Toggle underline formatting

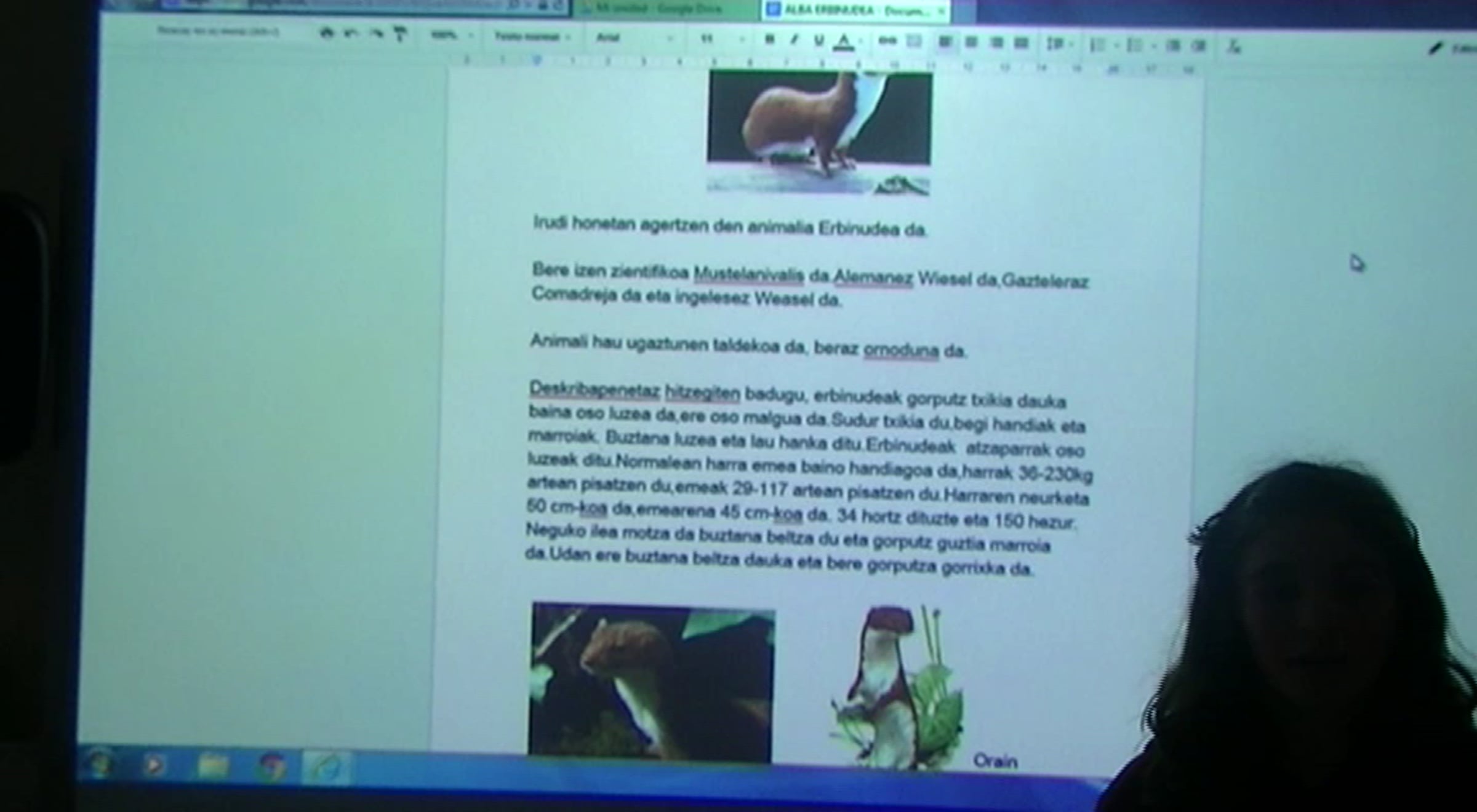click(819, 41)
